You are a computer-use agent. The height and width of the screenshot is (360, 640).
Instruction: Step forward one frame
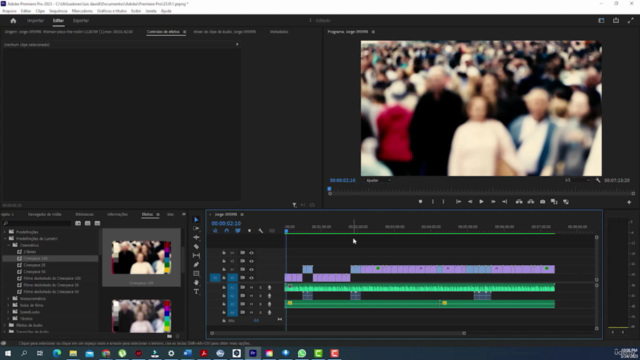(493, 202)
